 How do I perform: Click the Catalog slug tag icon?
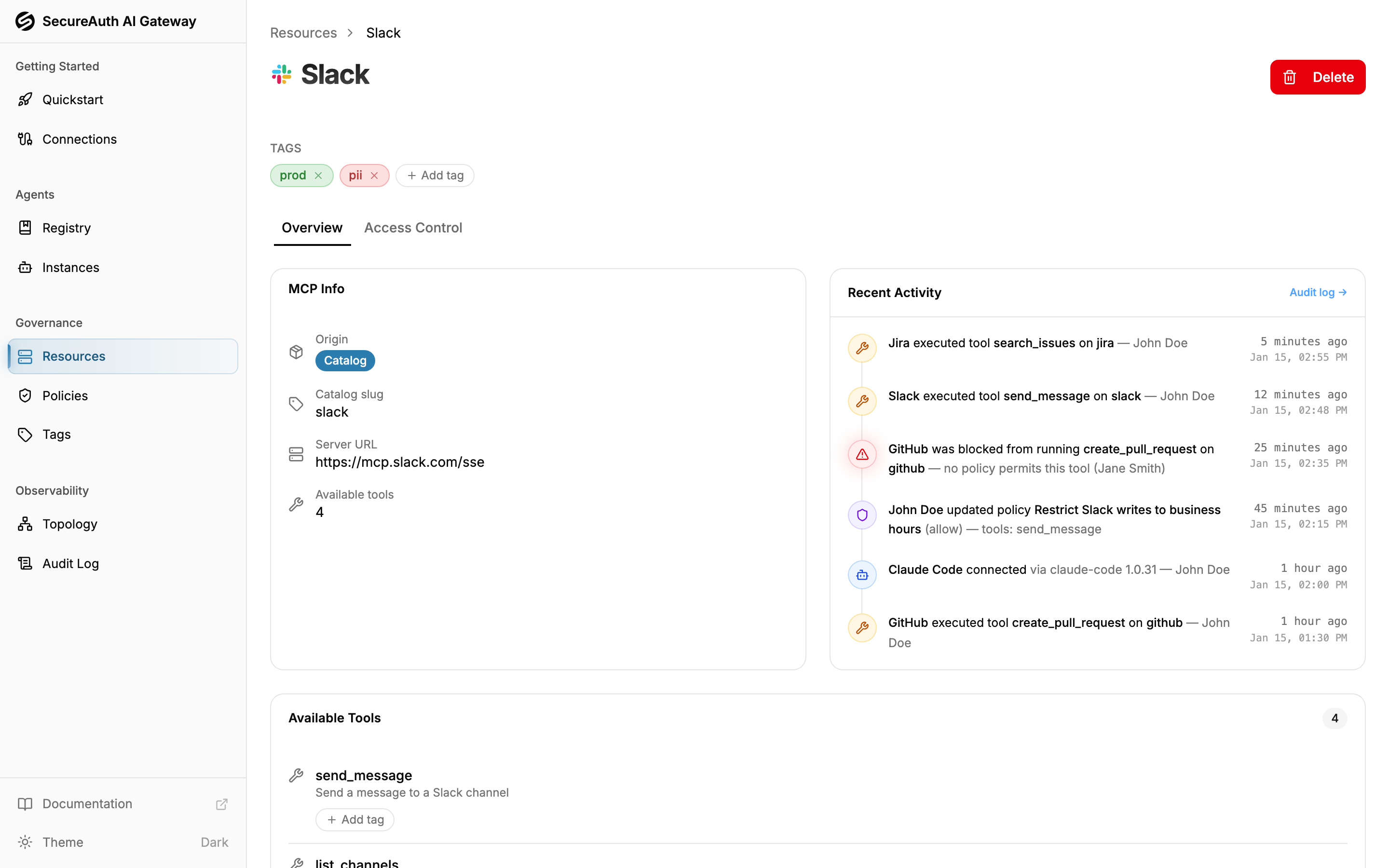tap(296, 404)
